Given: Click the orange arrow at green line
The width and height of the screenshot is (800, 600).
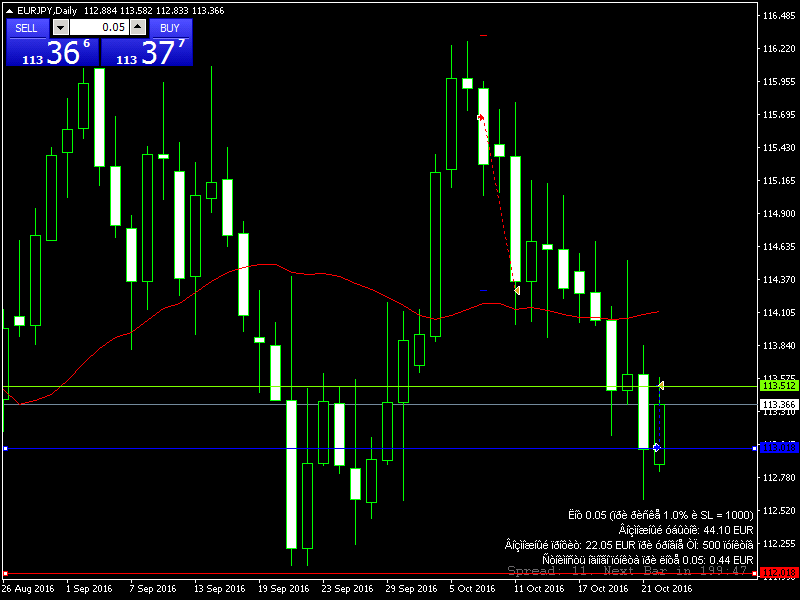Looking at the screenshot, I should pos(661,386).
